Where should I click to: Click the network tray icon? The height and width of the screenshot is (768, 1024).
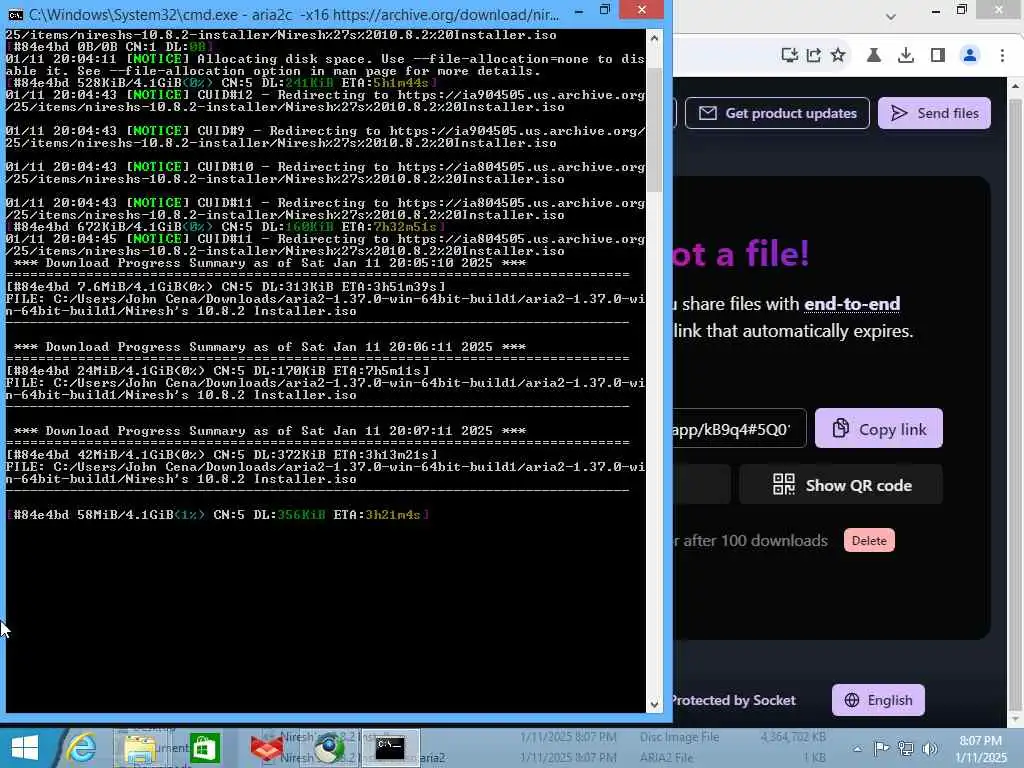906,748
